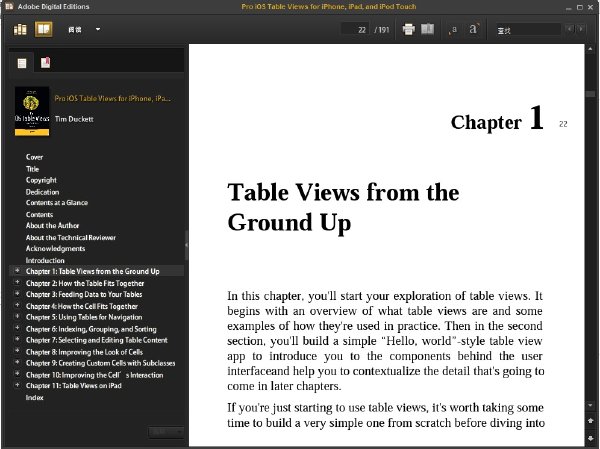
Task: Expand Chapter 2 subtree
Action: [x=17, y=282]
